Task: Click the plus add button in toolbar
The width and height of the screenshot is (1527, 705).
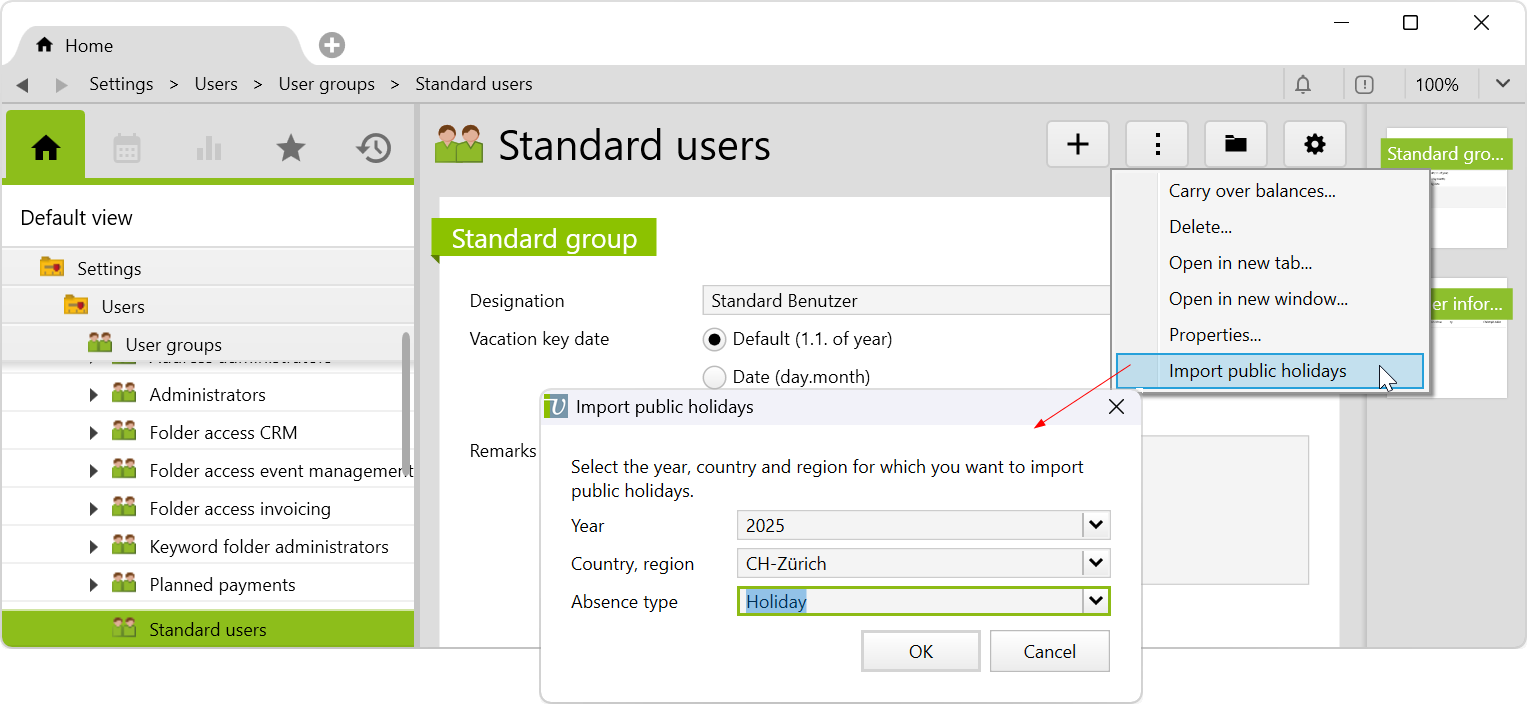Action: (x=1077, y=145)
